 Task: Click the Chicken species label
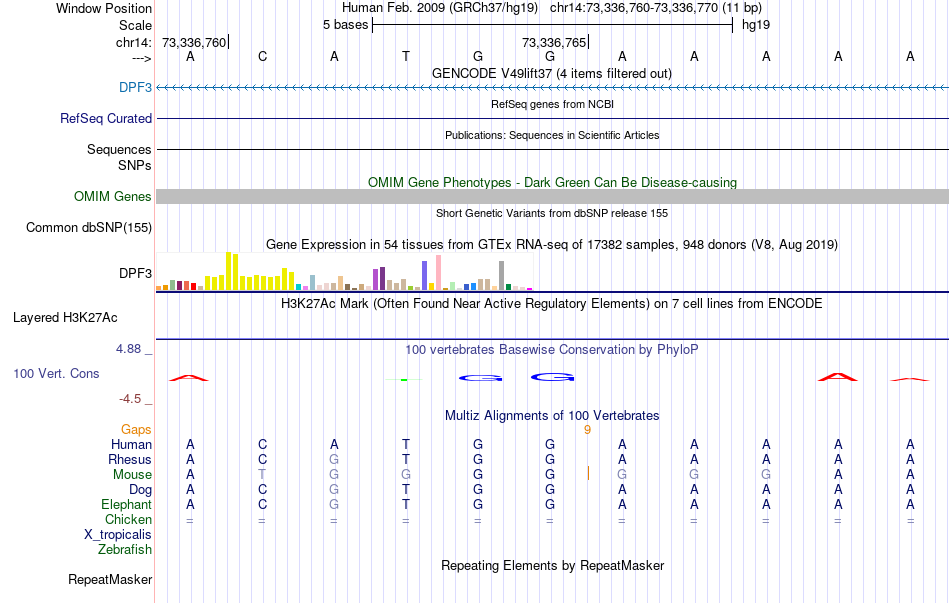[128, 519]
